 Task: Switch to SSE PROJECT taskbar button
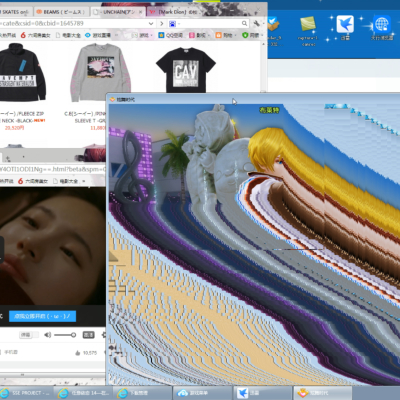[x=27, y=393]
